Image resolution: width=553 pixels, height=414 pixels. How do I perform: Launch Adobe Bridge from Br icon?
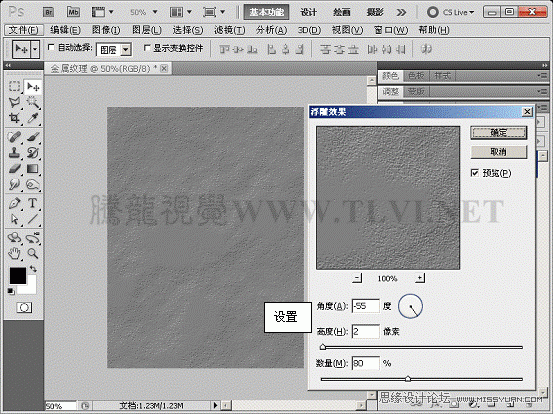click(x=48, y=12)
